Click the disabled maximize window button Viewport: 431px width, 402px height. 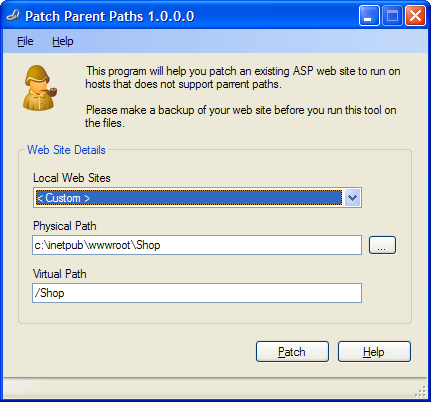[392, 16]
